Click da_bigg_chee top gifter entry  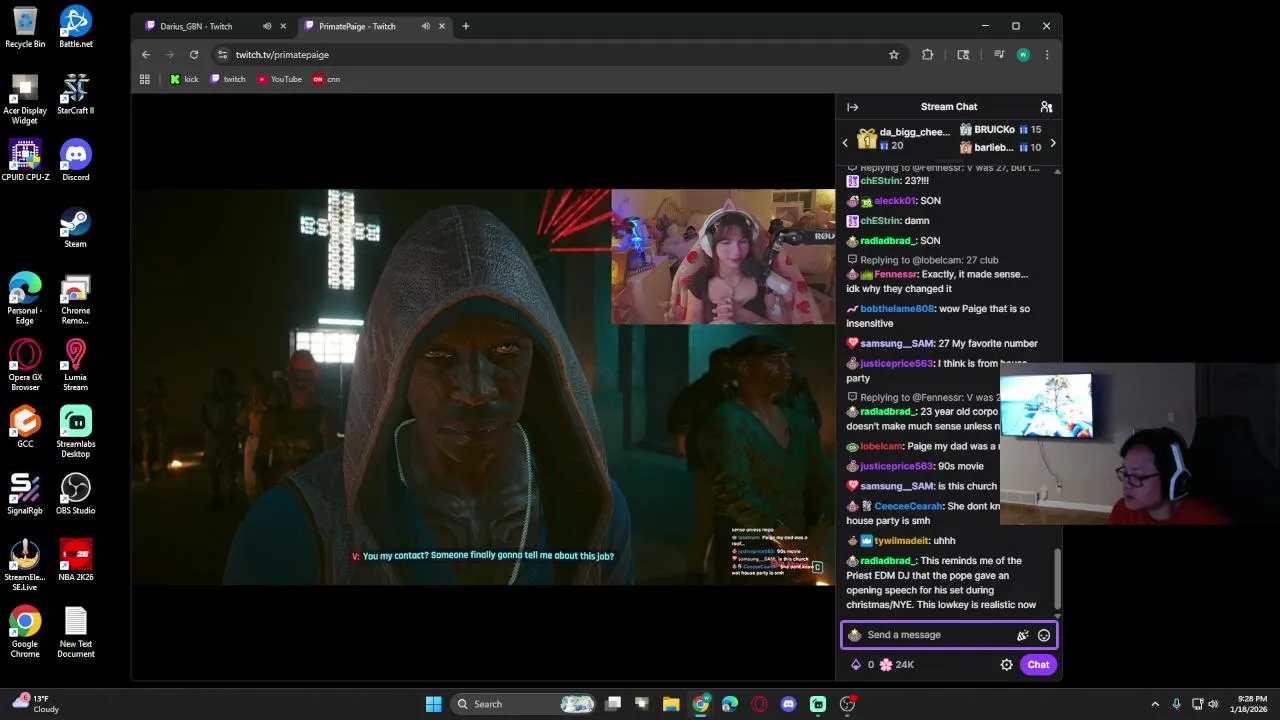pos(903,139)
